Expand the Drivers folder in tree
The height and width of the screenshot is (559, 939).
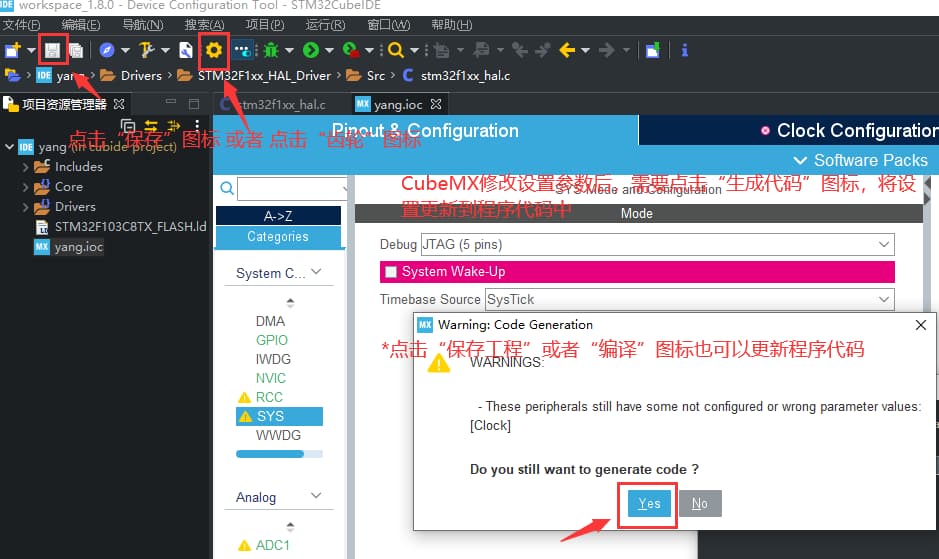(26, 207)
